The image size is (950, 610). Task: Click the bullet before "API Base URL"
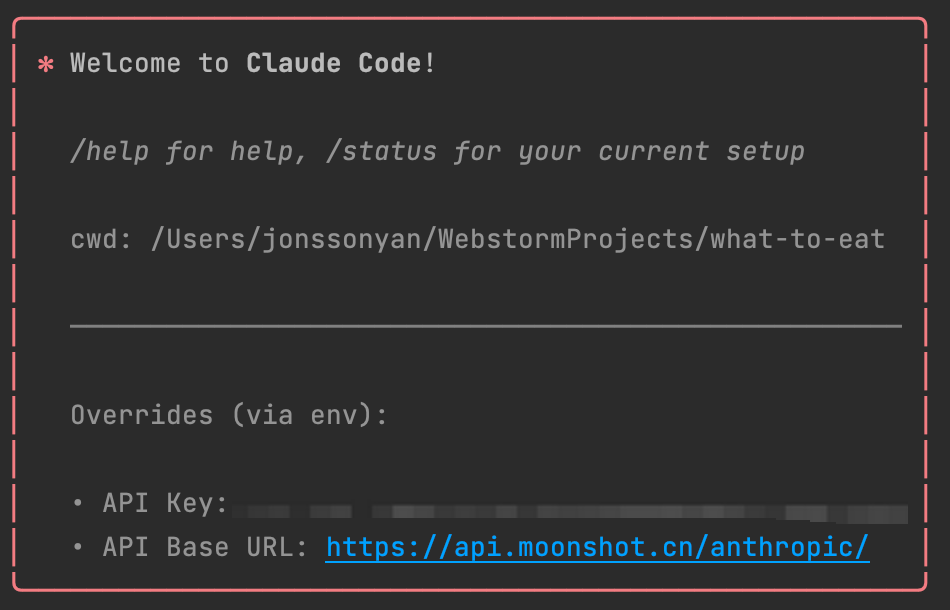pyautogui.click(x=78, y=548)
